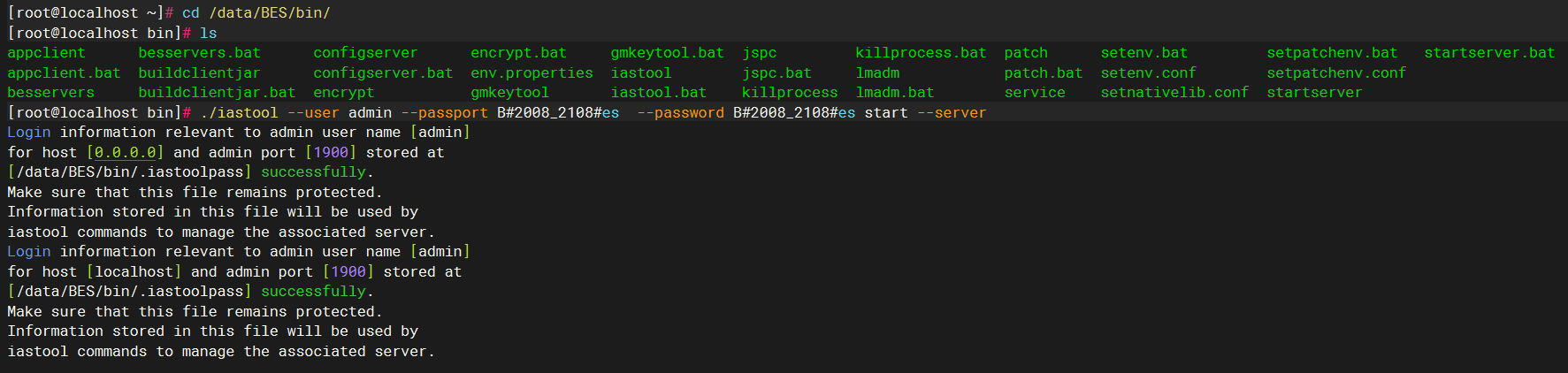
Task: Click the configserver.bat file name
Action: pos(383,73)
